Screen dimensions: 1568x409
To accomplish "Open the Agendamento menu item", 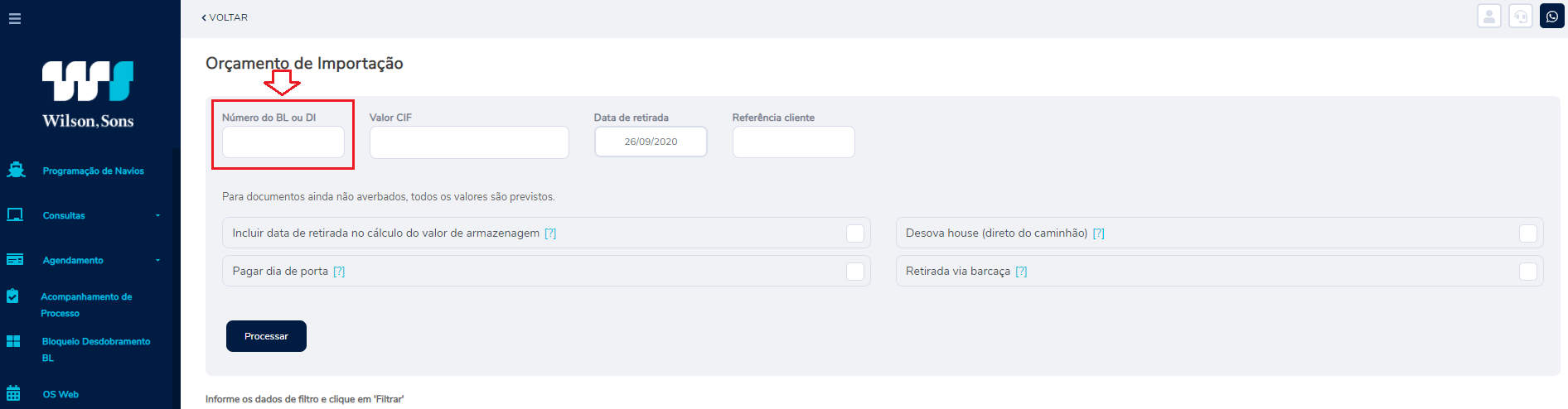I will (x=73, y=260).
